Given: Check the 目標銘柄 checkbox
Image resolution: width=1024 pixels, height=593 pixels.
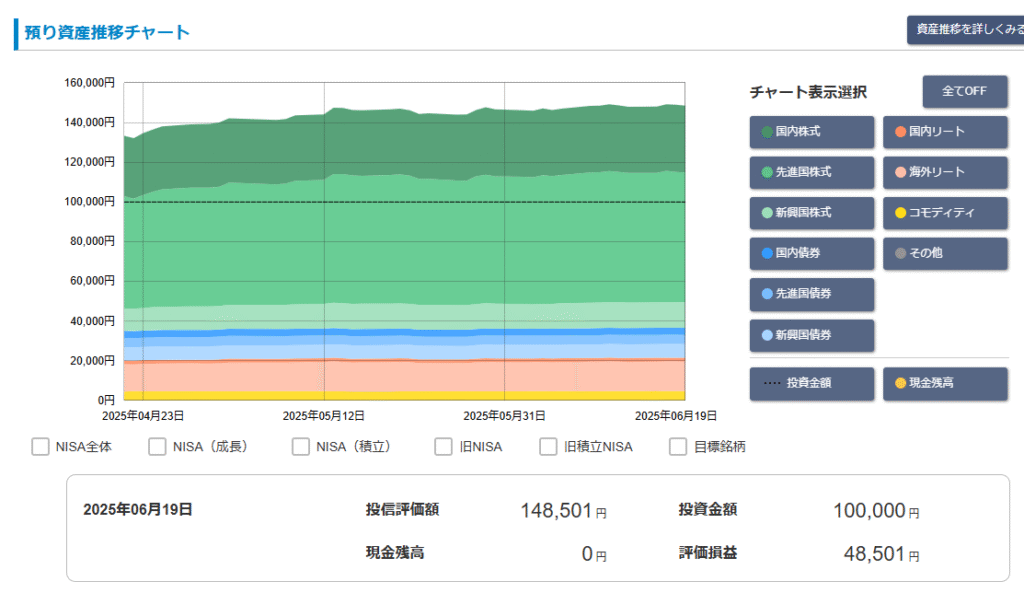Looking at the screenshot, I should pos(678,447).
